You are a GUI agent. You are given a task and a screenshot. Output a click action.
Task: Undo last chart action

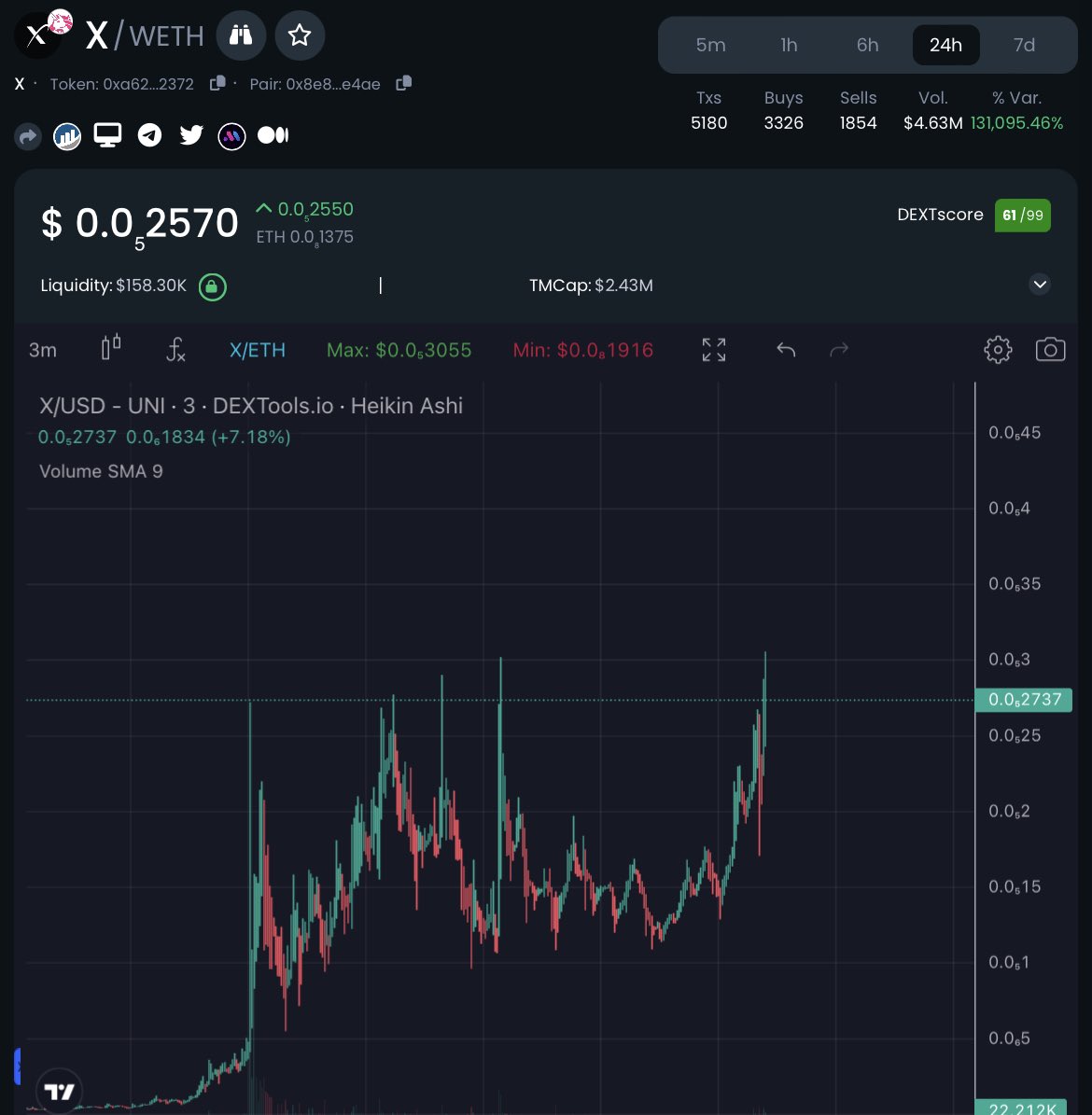[x=785, y=349]
